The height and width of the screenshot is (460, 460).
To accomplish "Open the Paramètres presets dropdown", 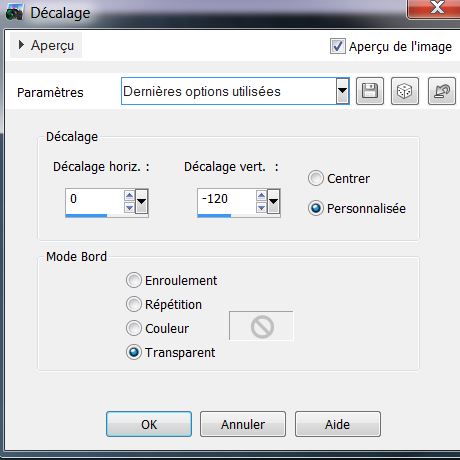I will (342, 91).
